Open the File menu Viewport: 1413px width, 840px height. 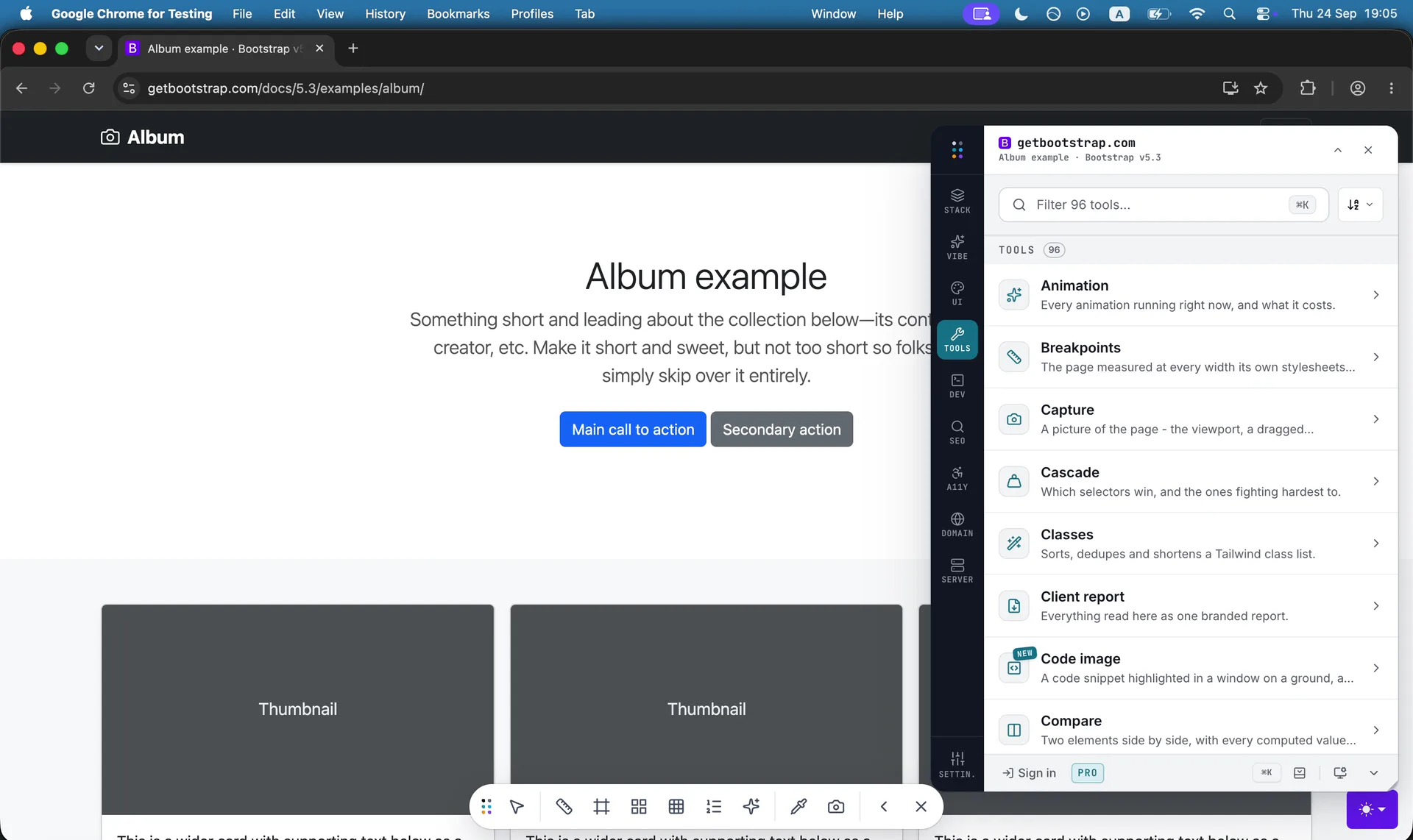[x=242, y=14]
